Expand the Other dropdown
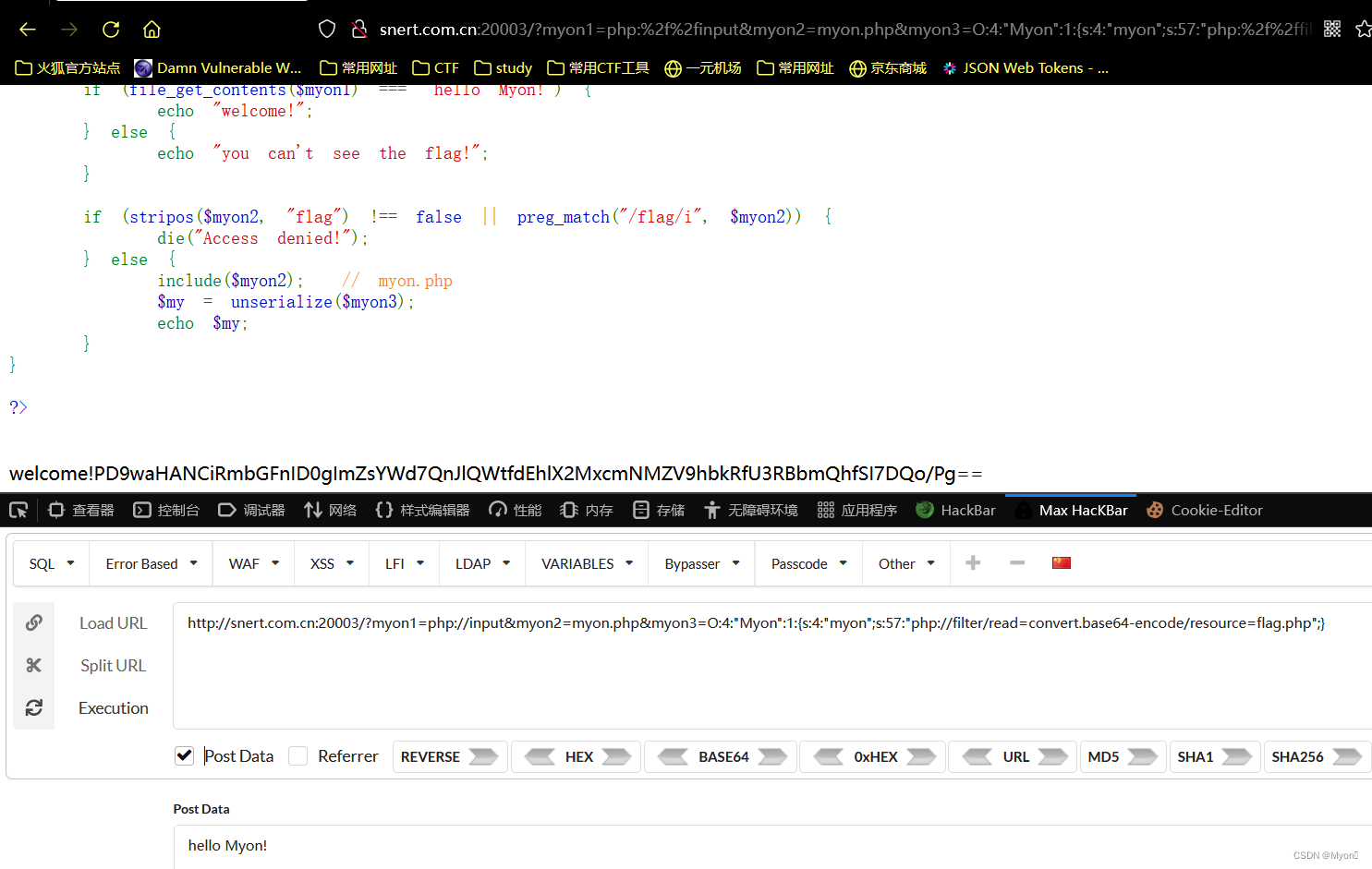1372x869 pixels. 906,563
